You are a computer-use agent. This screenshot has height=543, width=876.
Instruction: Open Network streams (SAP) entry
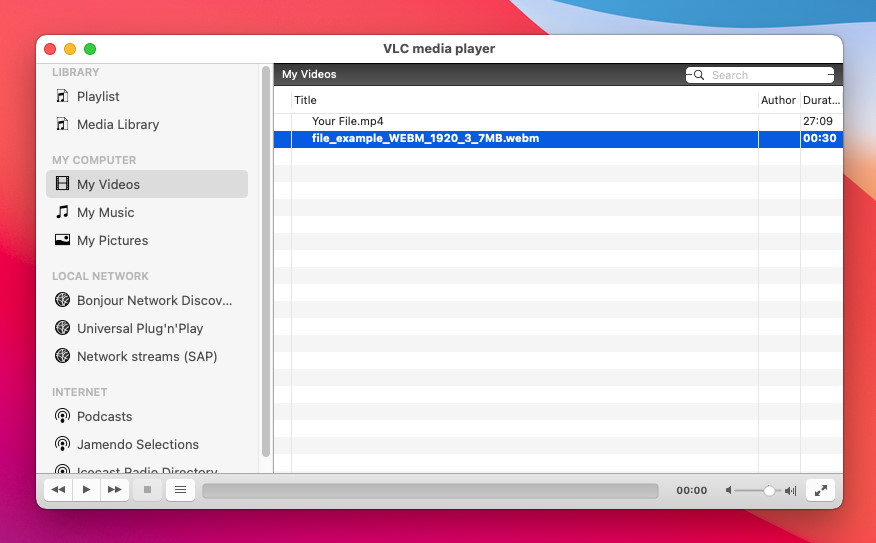point(147,356)
